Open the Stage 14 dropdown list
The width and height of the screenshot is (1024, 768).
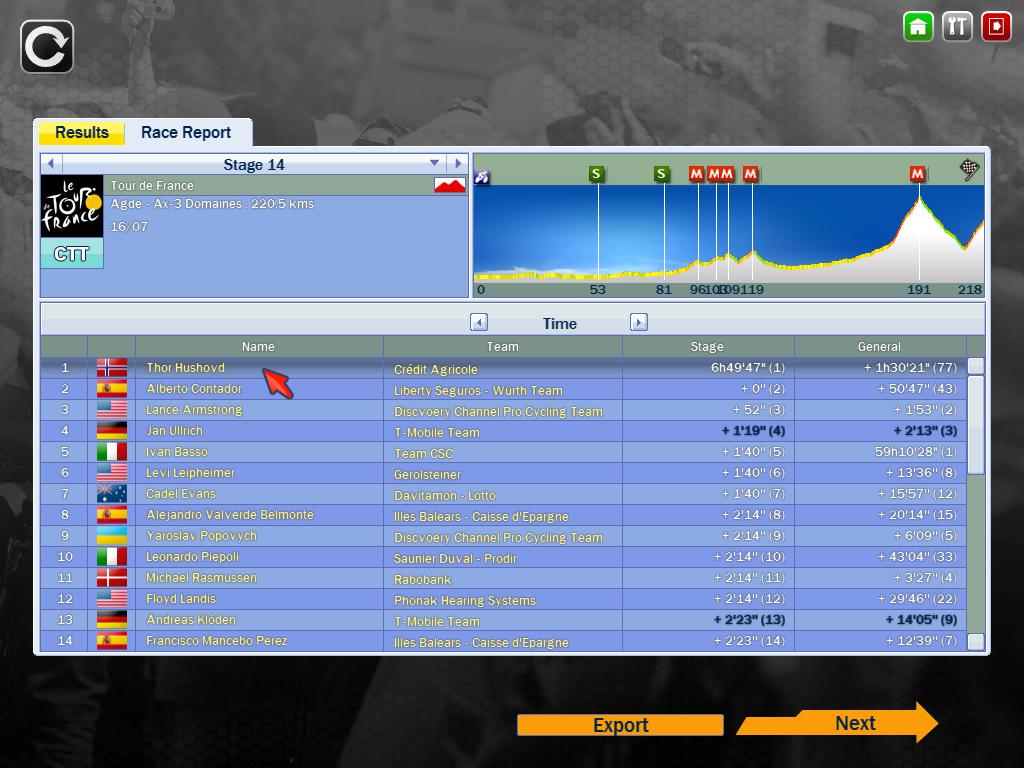[434, 163]
